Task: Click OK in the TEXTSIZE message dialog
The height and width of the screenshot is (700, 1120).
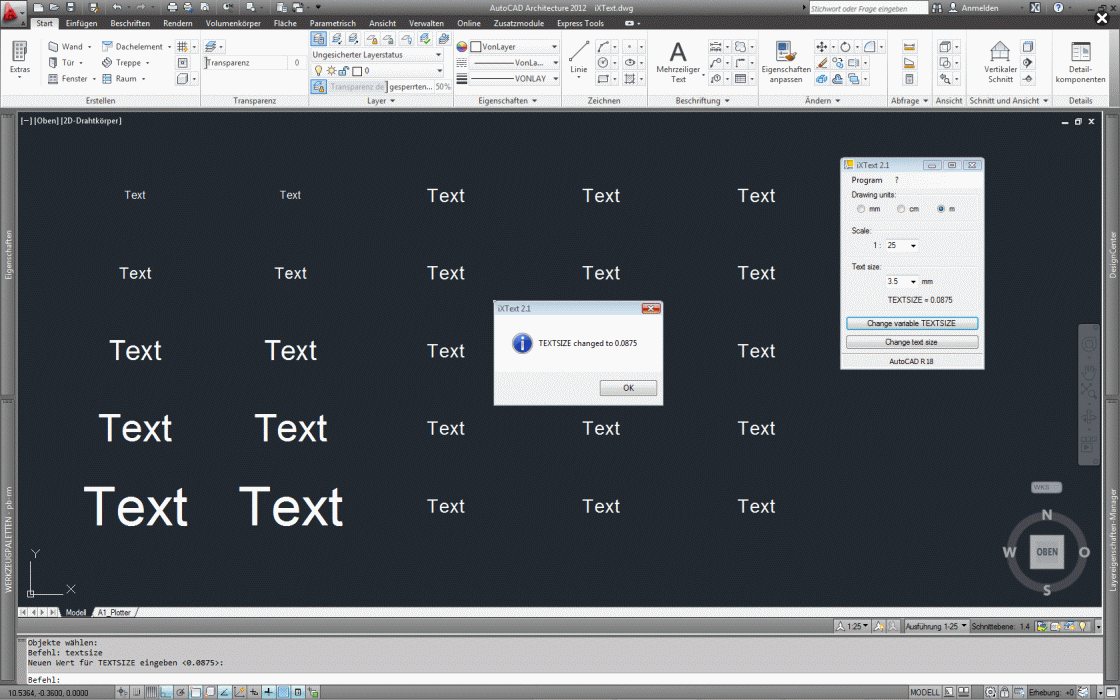Action: [628, 388]
